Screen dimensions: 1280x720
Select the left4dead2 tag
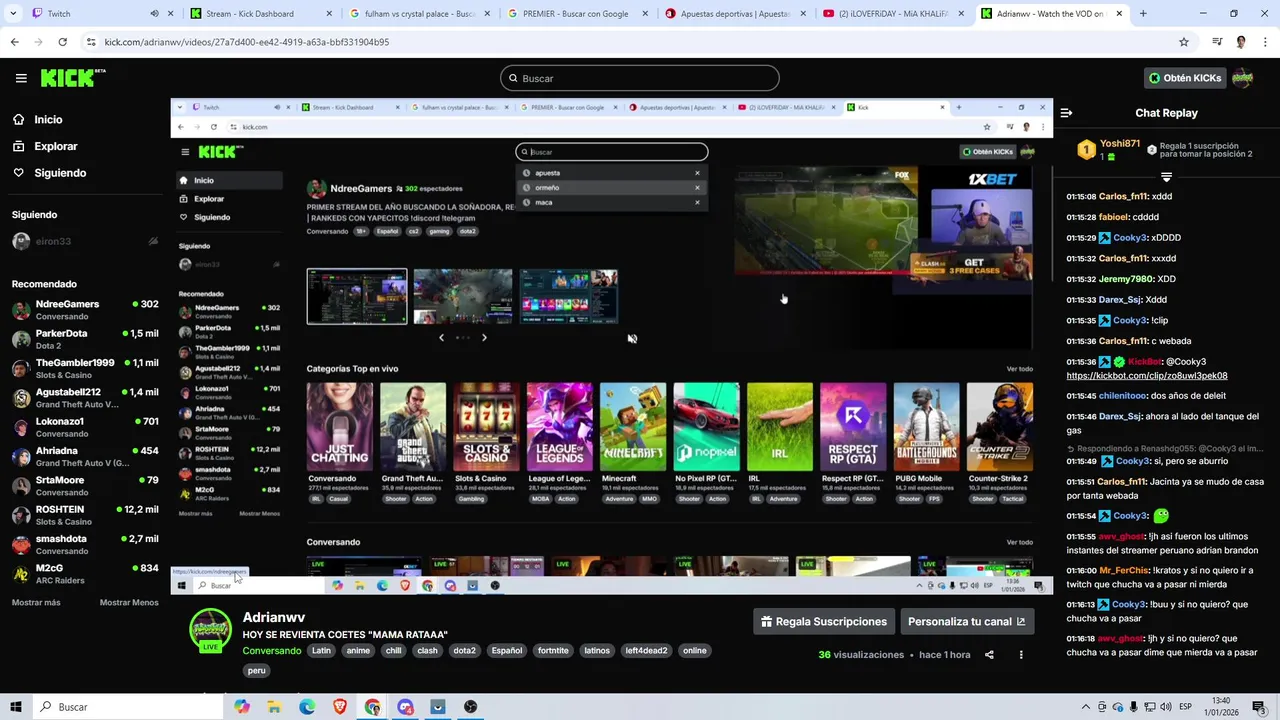point(646,651)
